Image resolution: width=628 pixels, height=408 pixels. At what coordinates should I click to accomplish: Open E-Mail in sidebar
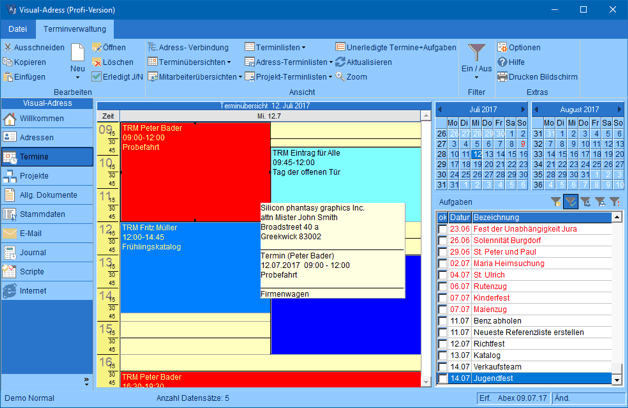(x=47, y=233)
